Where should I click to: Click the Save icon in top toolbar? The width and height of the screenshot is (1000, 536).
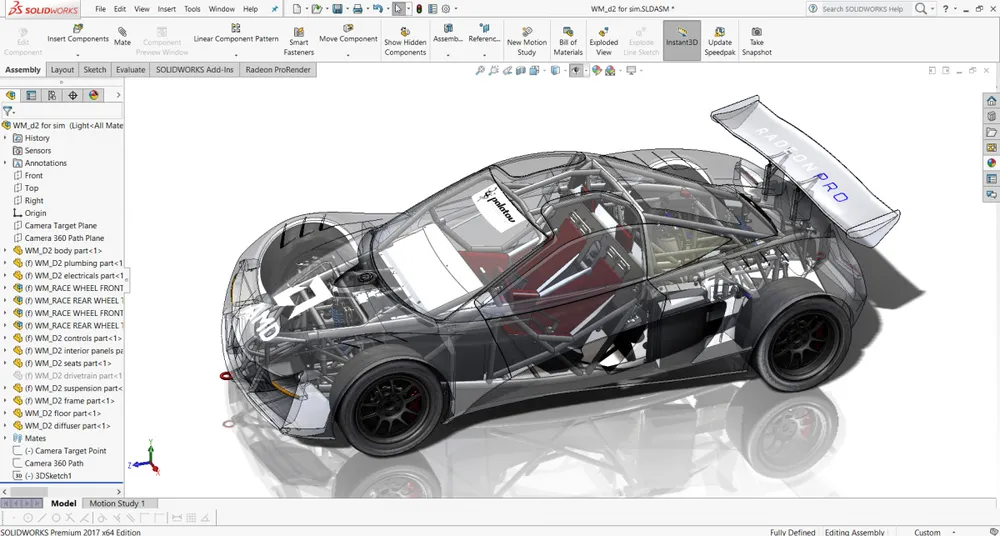[338, 9]
